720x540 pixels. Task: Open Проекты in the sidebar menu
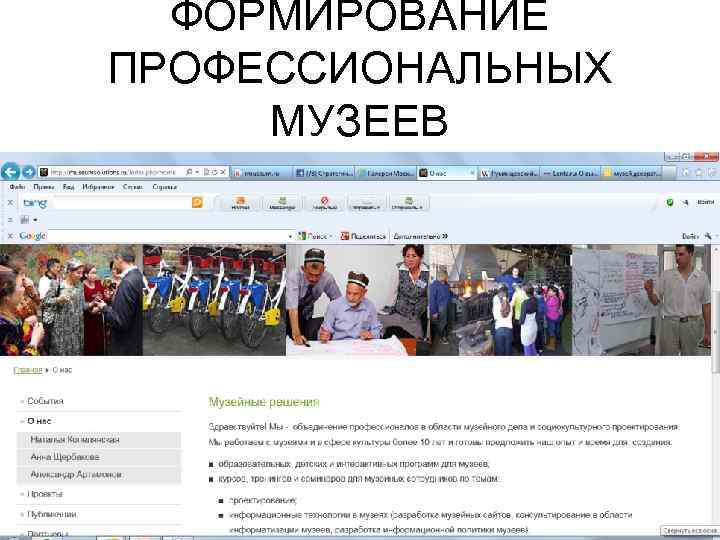(45, 494)
